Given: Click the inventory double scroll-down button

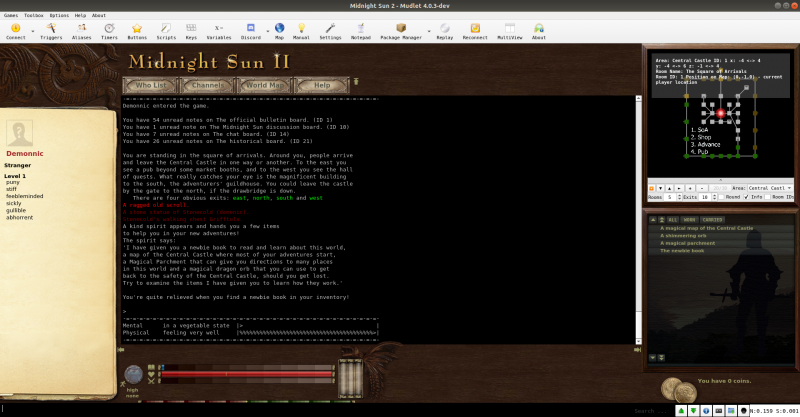Looking at the screenshot, I should [661, 358].
